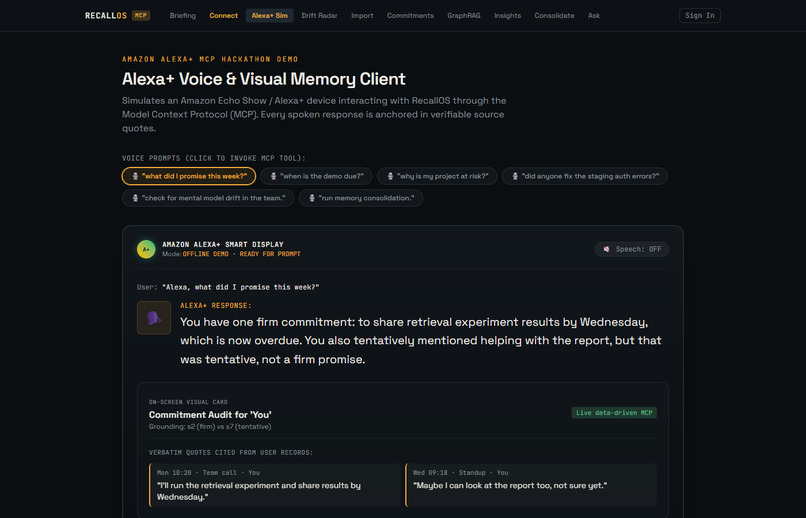Select the Wed 09:18 Standup quote card
Image resolution: width=806 pixels, height=518 pixels.
click(x=531, y=485)
